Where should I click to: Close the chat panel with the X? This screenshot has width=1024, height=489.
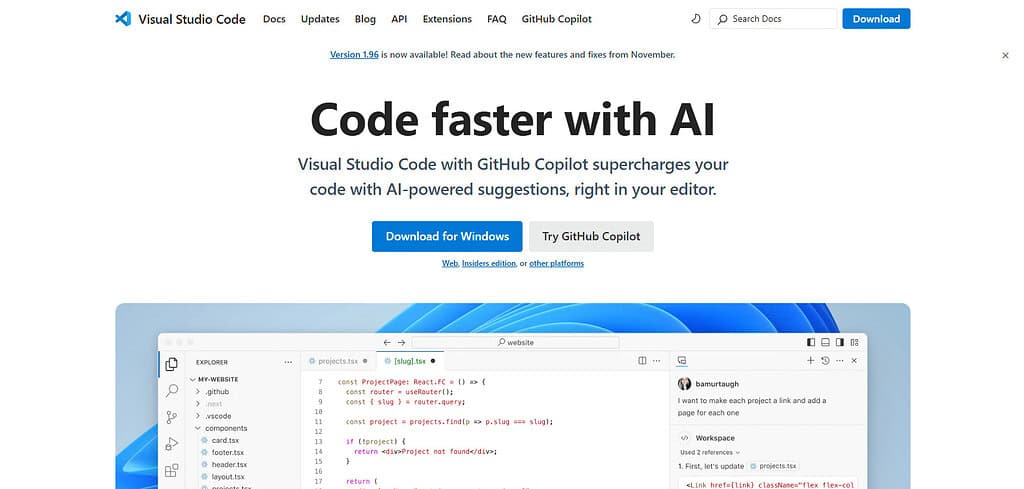[x=854, y=360]
